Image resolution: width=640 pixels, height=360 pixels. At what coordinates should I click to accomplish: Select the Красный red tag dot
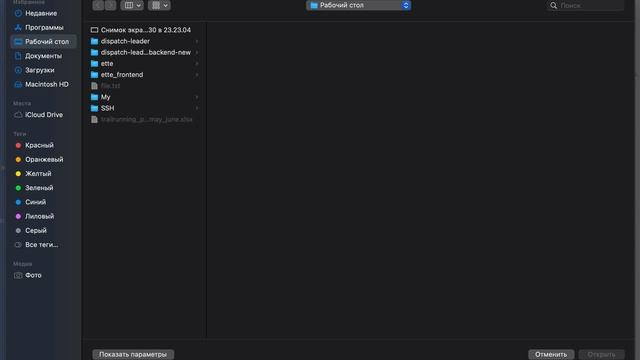click(18, 145)
